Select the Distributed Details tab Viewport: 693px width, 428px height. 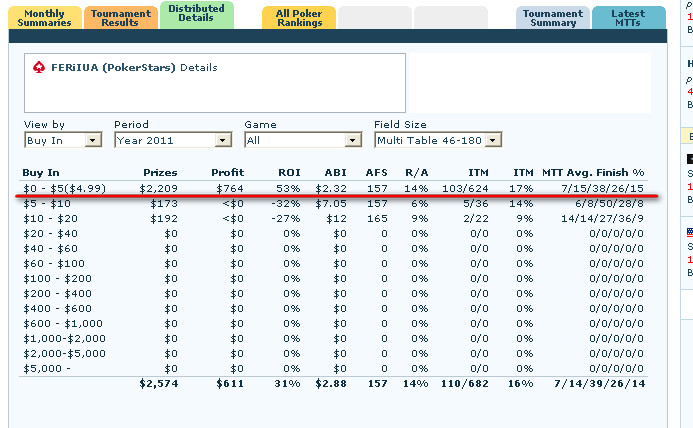click(196, 13)
